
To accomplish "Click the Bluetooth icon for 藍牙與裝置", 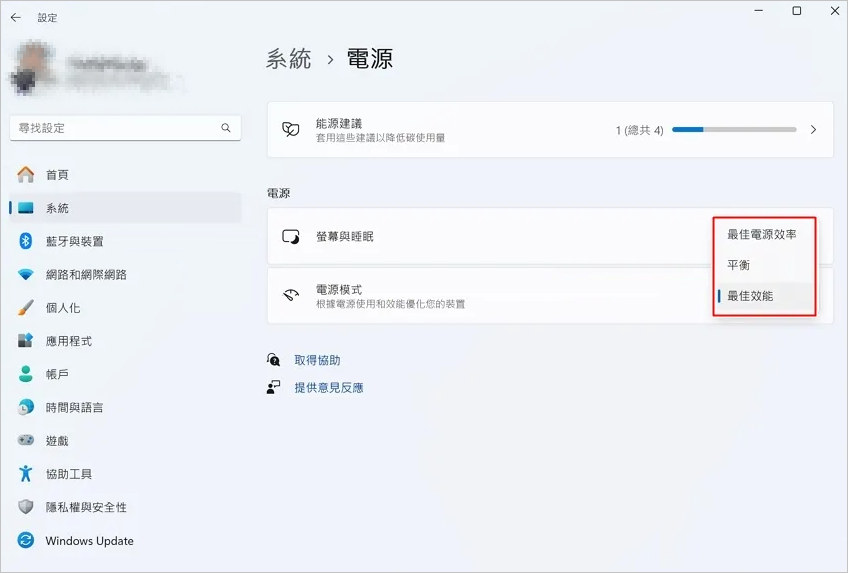I will point(25,241).
